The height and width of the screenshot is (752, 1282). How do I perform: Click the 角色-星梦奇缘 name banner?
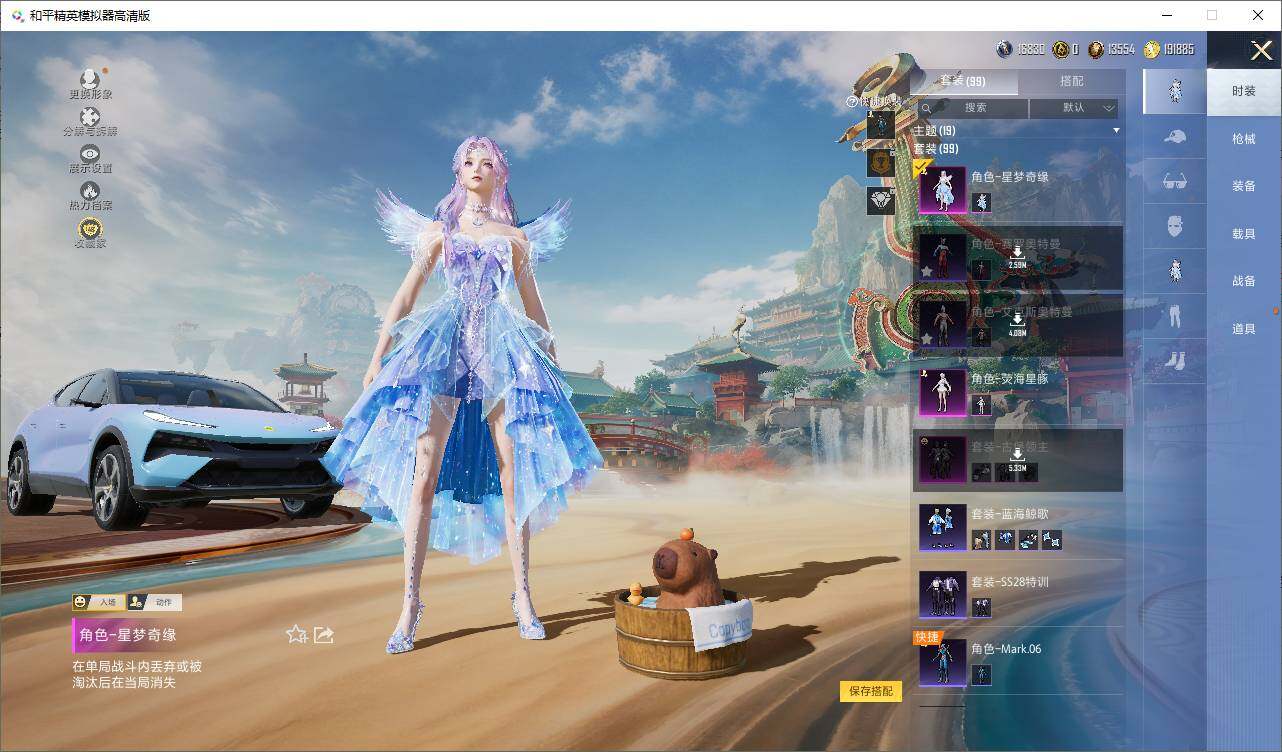point(128,635)
